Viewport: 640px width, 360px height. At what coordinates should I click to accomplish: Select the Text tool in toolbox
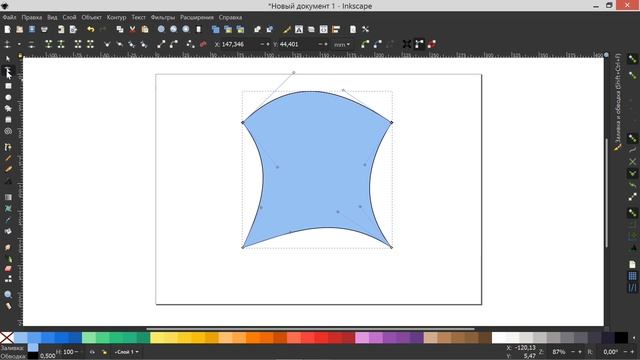click(8, 181)
